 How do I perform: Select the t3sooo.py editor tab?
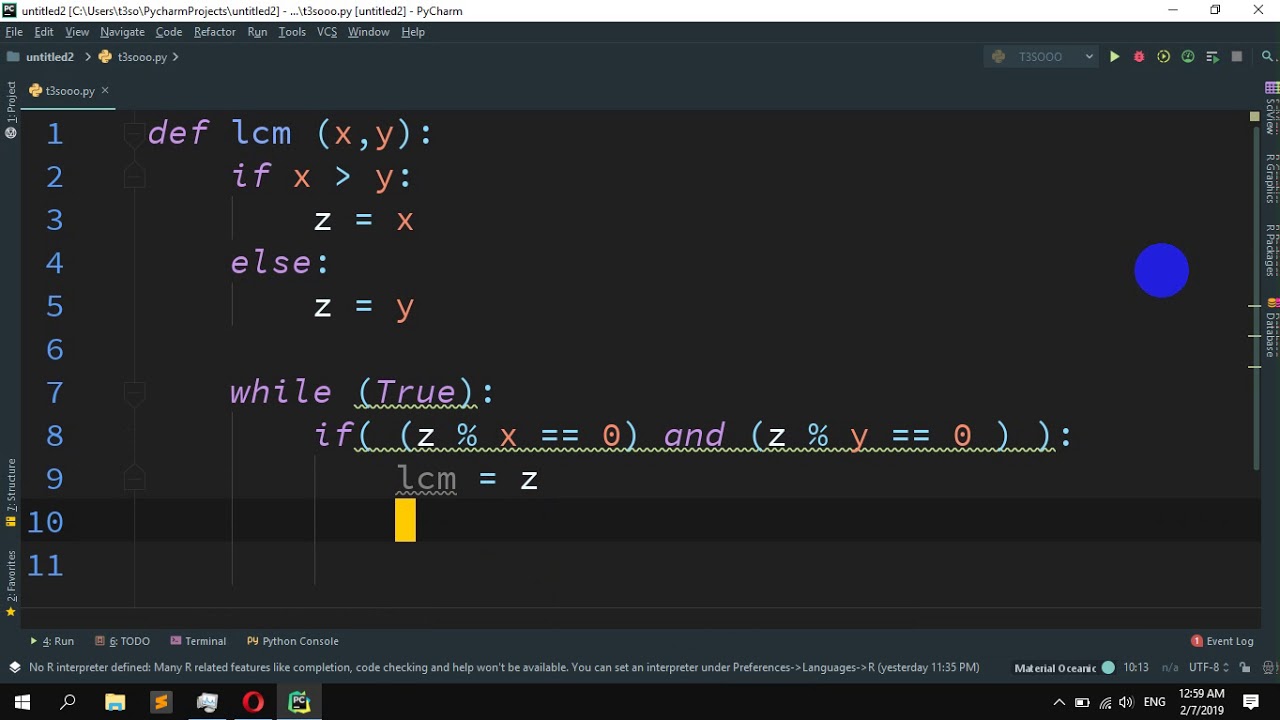coord(69,91)
